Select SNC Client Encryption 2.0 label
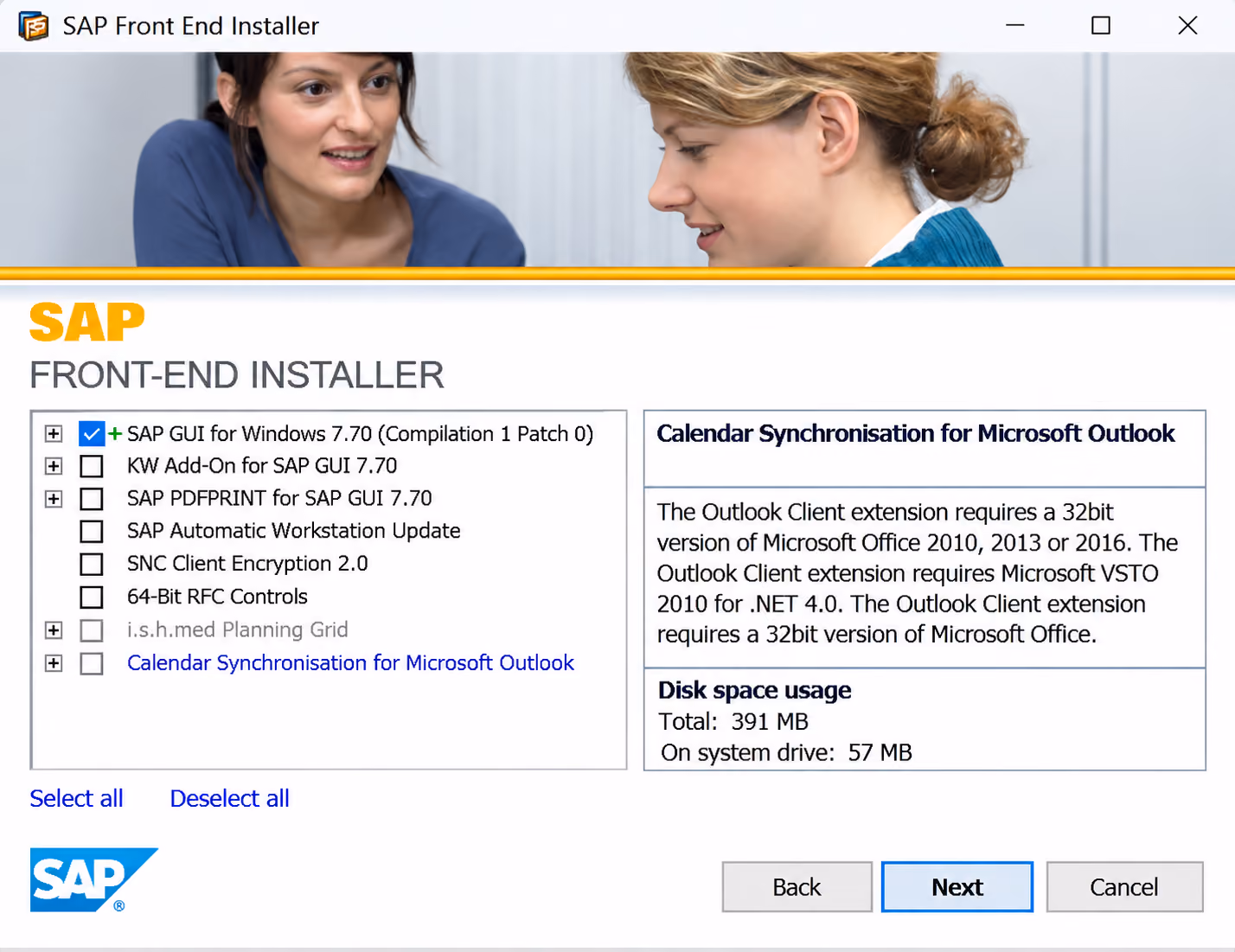 point(247,564)
